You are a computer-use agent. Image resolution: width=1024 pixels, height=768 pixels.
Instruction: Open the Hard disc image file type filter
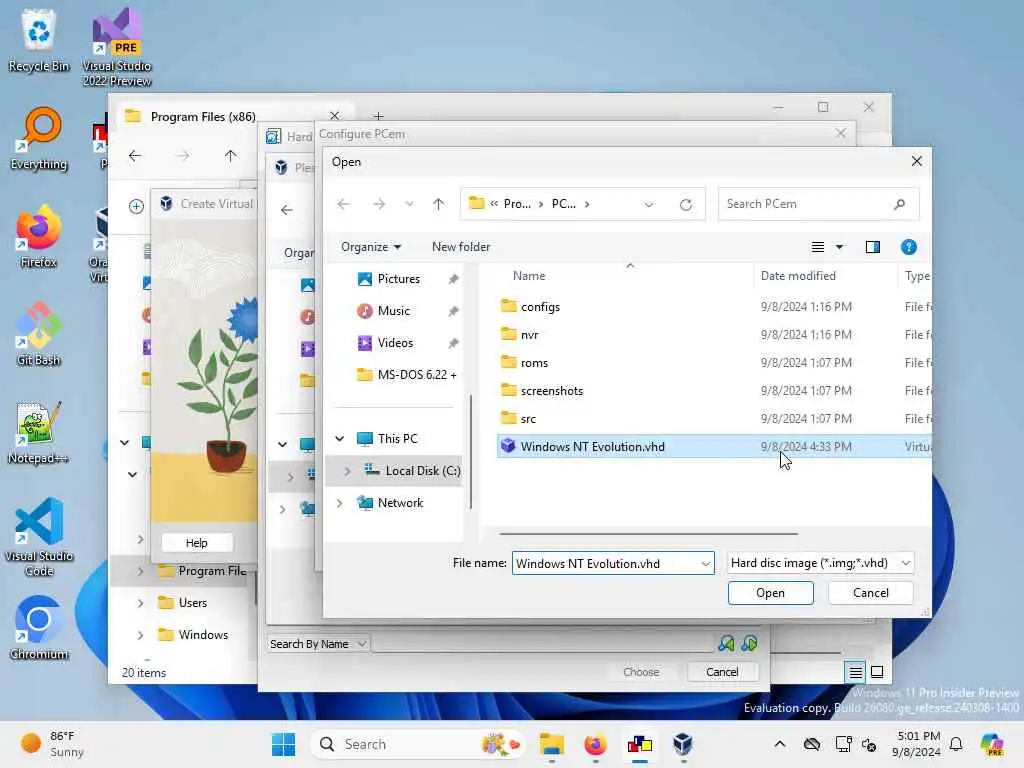(x=820, y=563)
